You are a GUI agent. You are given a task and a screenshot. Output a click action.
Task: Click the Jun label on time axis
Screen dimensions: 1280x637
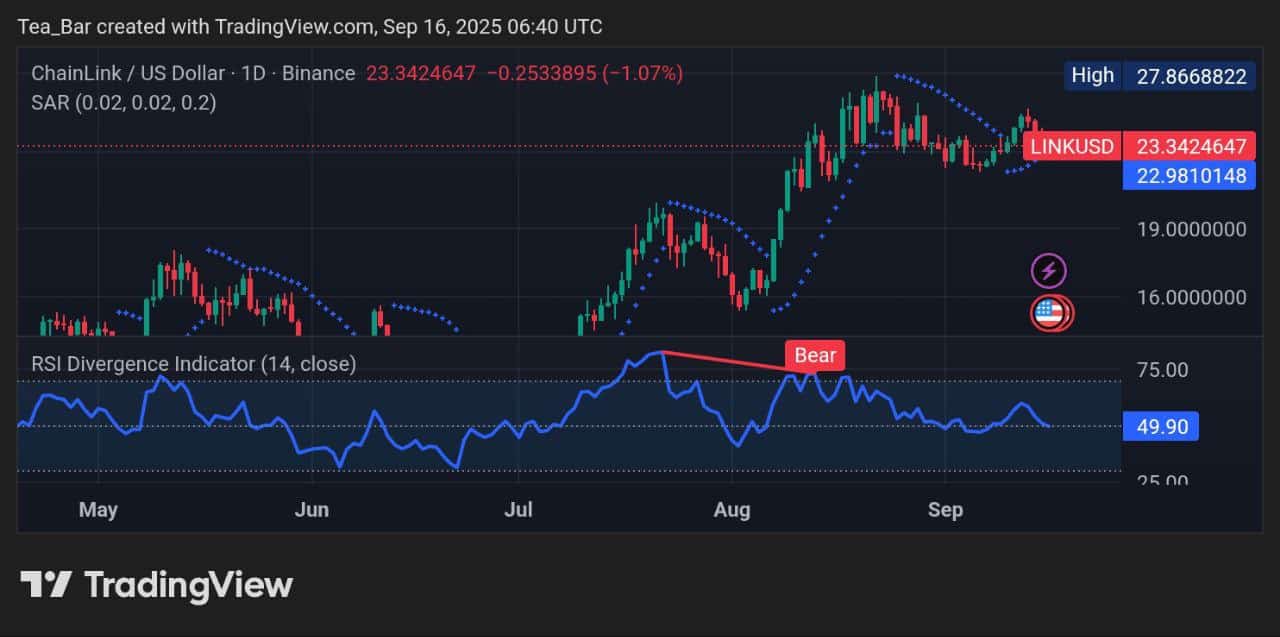[x=312, y=510]
